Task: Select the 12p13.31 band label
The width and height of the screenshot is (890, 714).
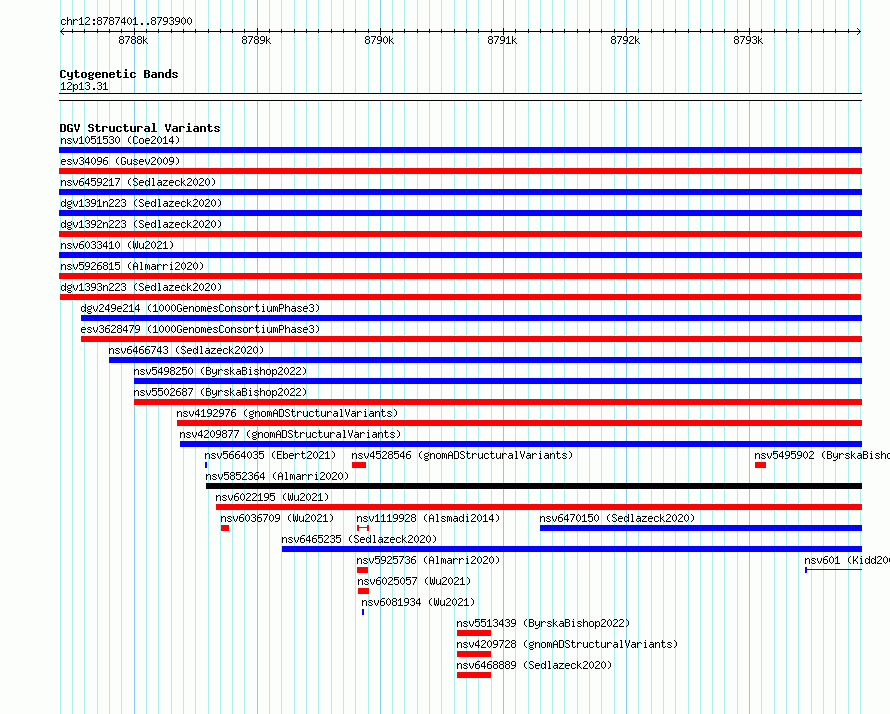Action: pos(83,87)
